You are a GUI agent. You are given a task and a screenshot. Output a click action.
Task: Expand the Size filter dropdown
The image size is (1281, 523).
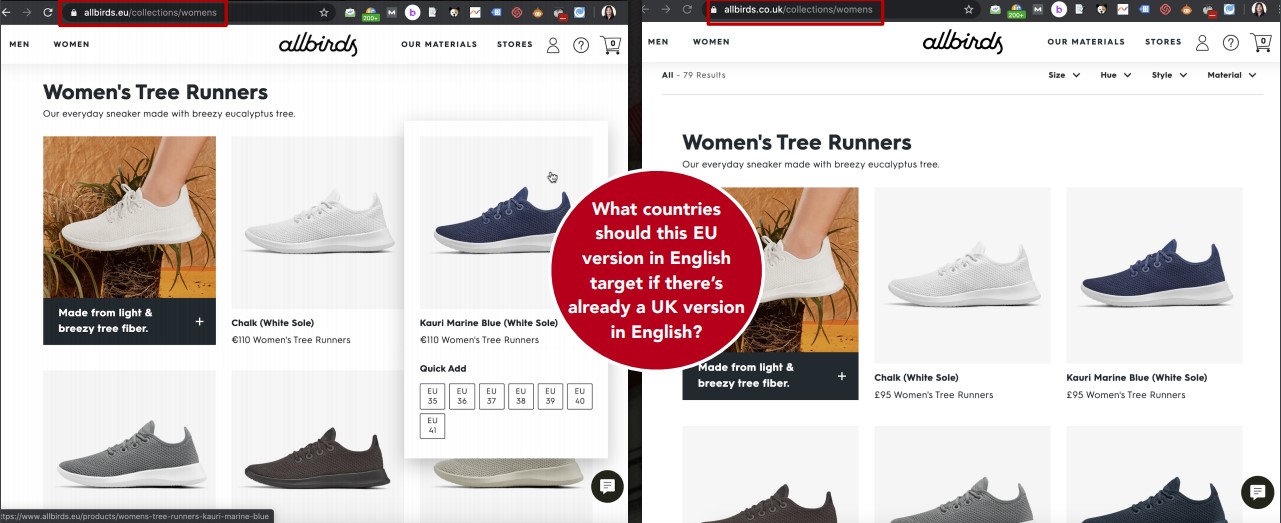click(x=1064, y=75)
